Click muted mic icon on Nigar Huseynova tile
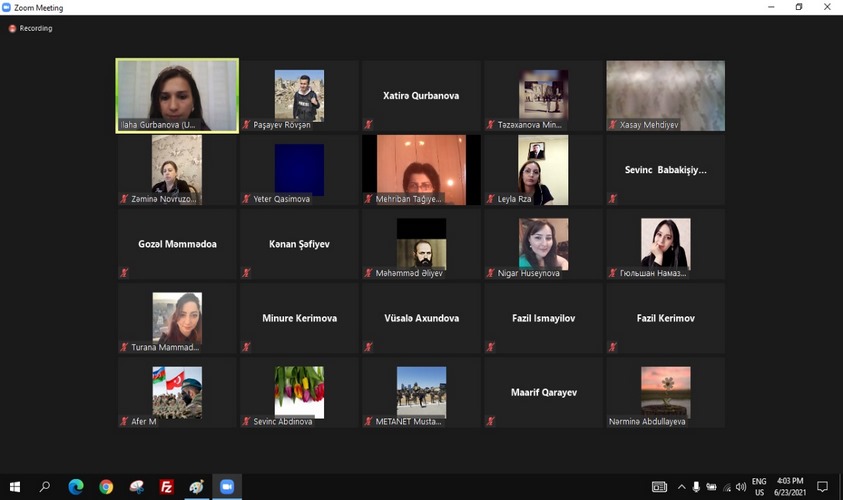The image size is (843, 500). point(491,273)
